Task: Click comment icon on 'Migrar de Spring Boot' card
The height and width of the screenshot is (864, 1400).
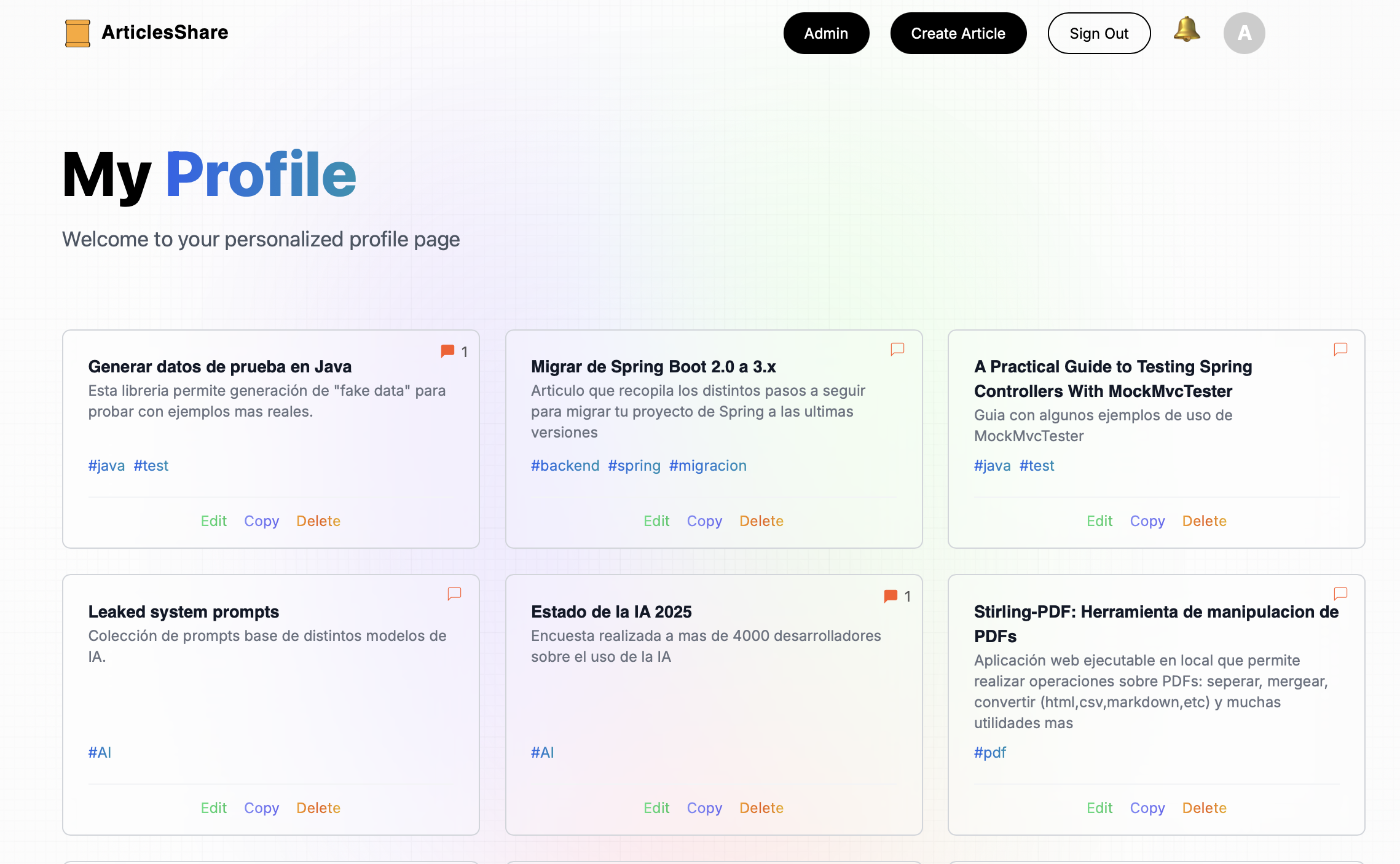Action: 897,349
